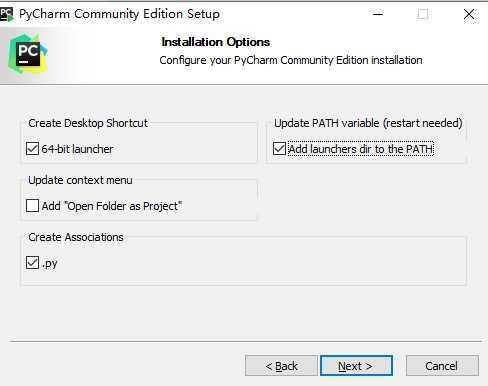Image resolution: width=488 pixels, height=386 pixels.
Task: Click the Create Desktop Shortcut group label
Action: [88, 123]
